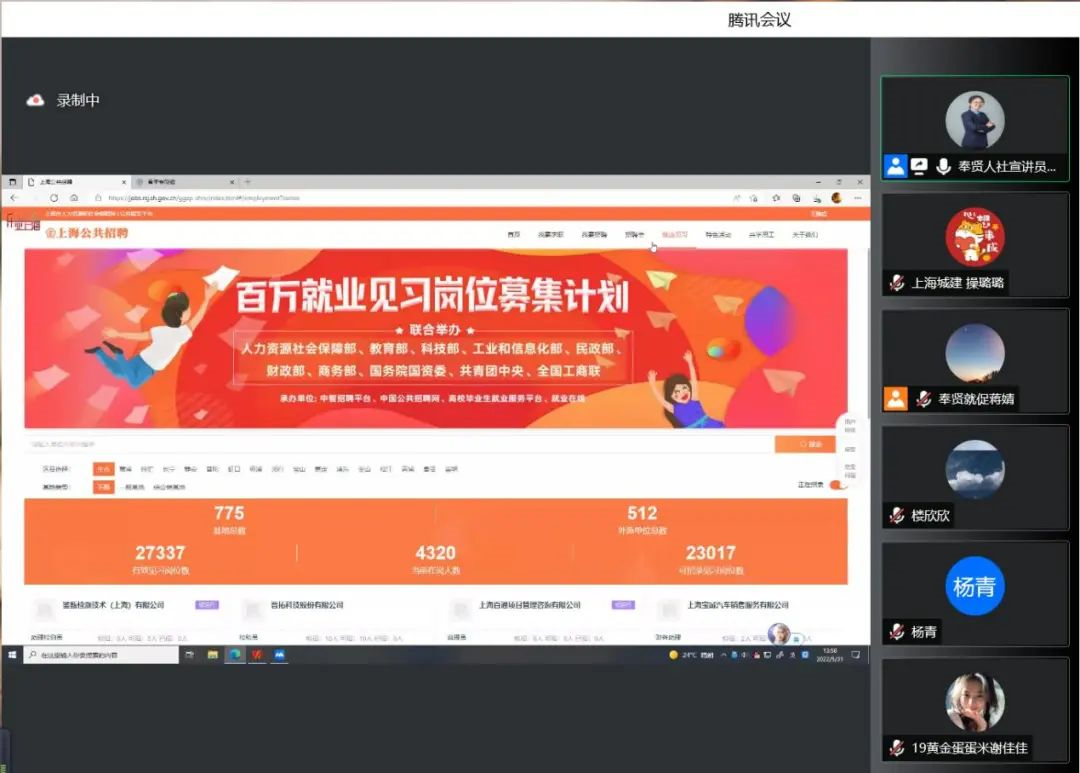Screen dimensions: 1080x773
Task: Click the floating round avatar above the taskbar tray
Action: tap(779, 633)
